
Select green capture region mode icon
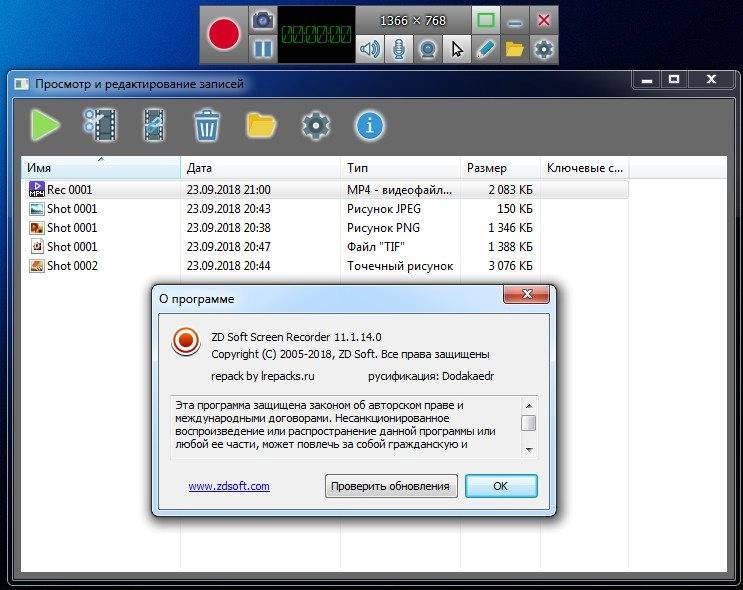tap(486, 20)
